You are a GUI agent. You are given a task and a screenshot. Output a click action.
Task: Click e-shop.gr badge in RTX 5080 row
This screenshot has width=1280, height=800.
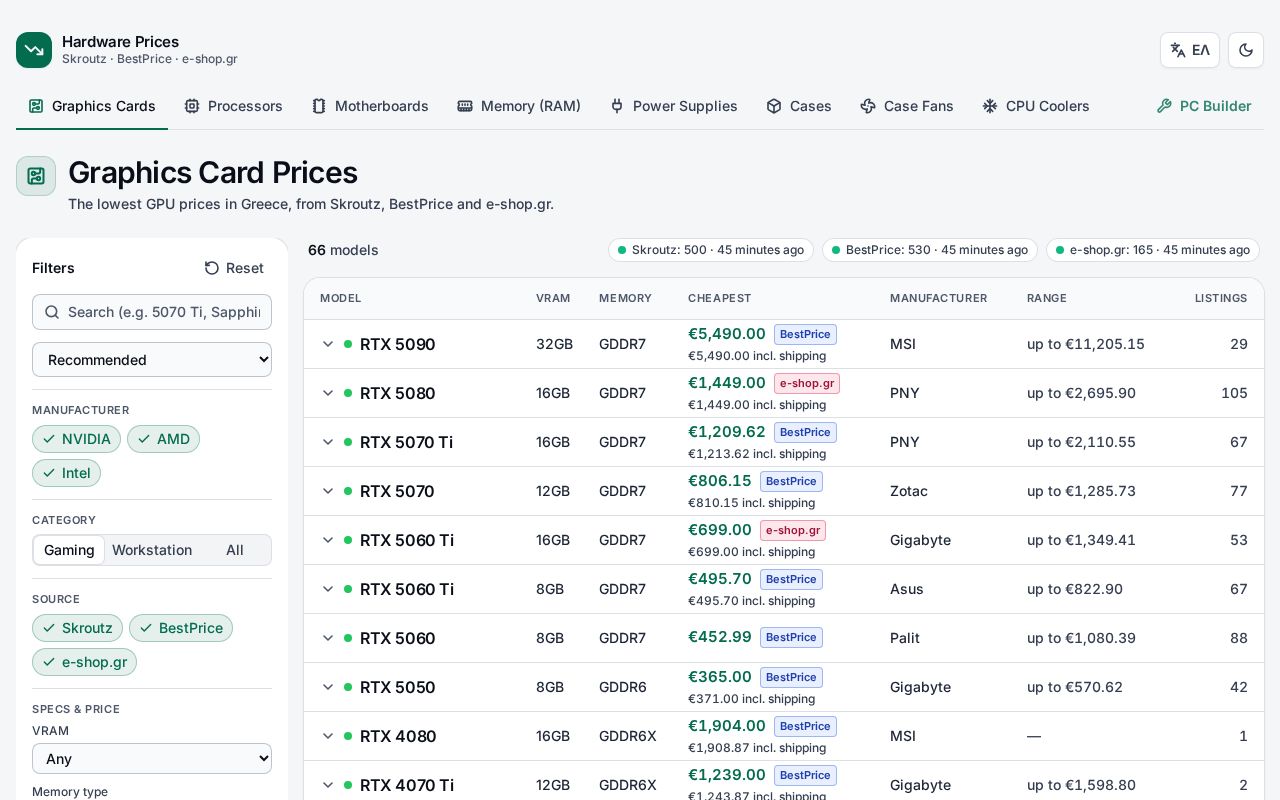[x=807, y=383]
